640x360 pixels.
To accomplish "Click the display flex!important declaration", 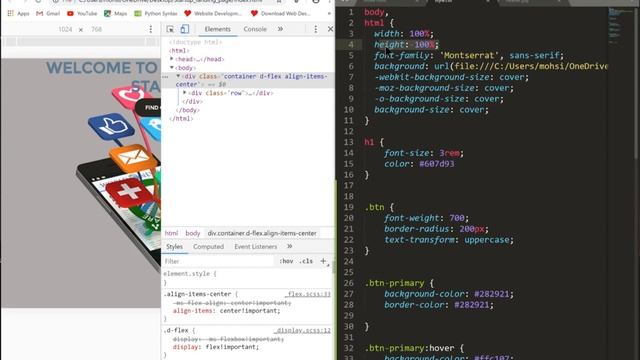I will [216, 347].
